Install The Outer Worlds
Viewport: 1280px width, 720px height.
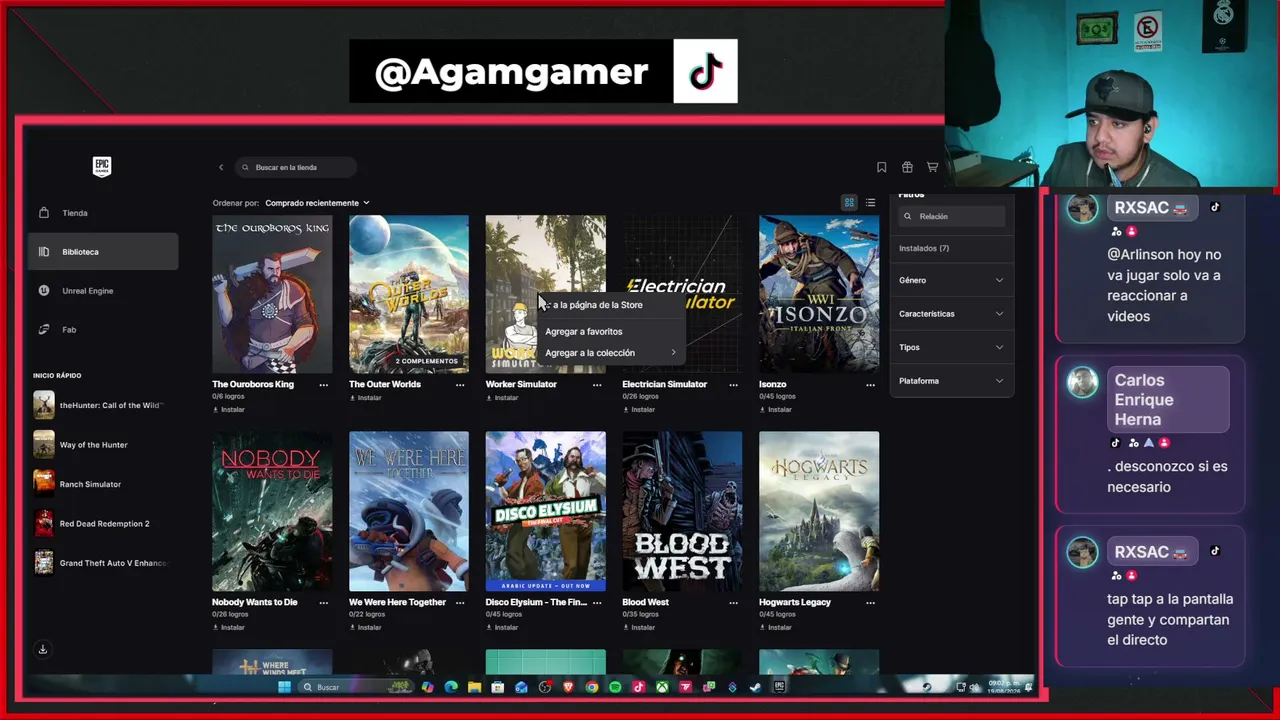pyautogui.click(x=365, y=398)
